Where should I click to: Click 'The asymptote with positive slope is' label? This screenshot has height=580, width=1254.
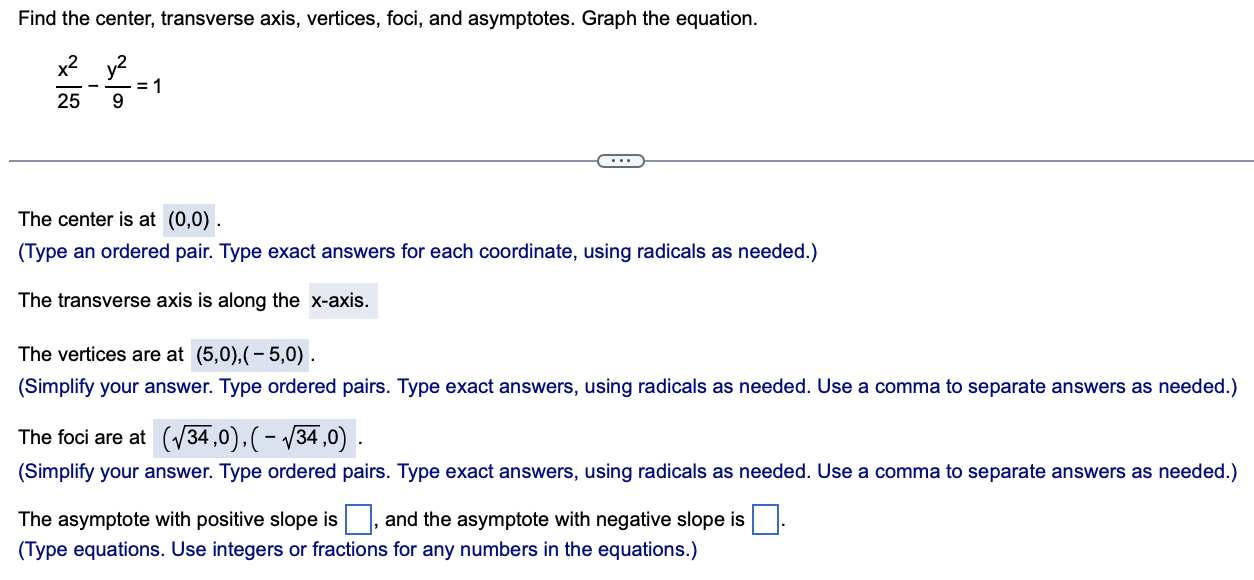(x=176, y=518)
